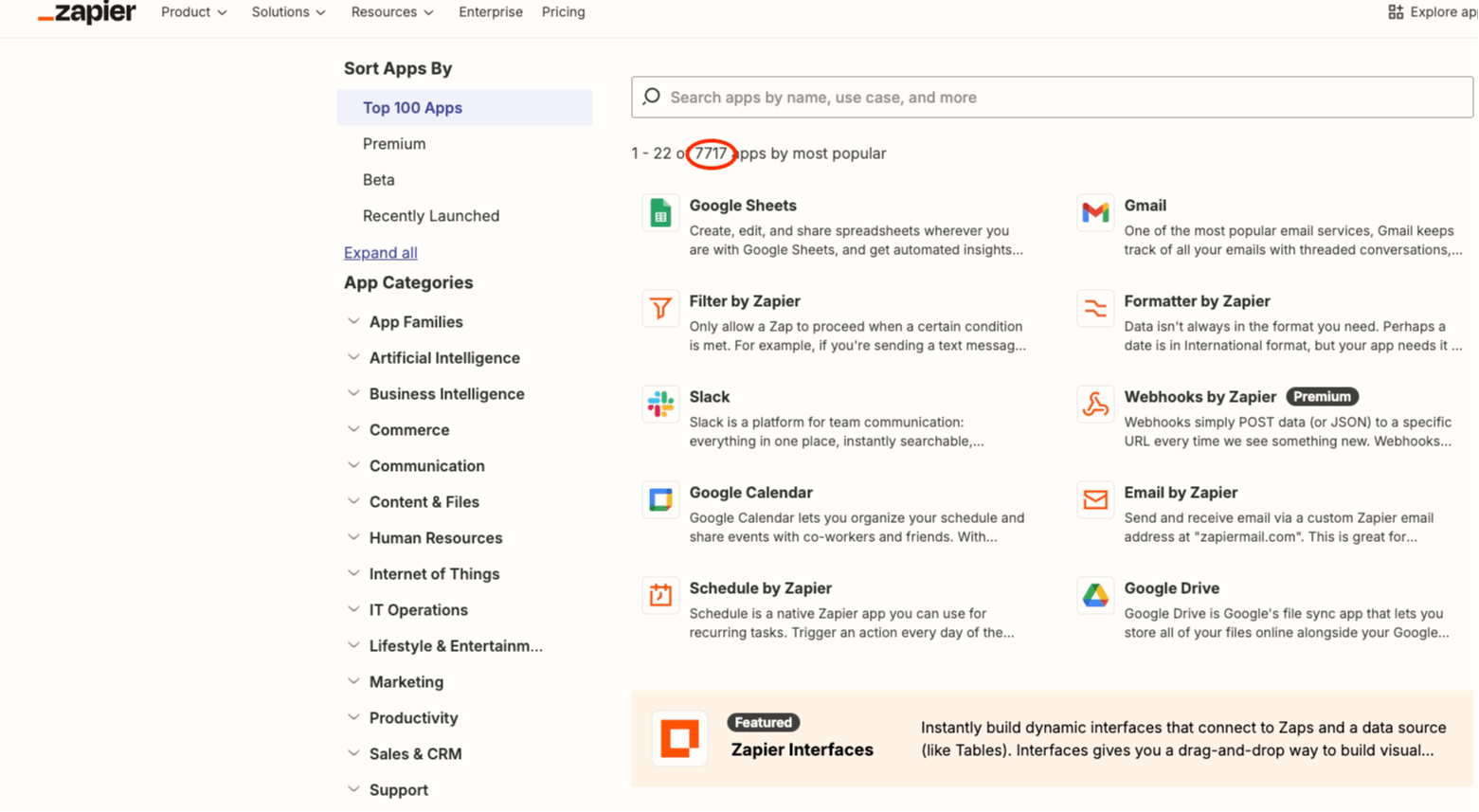
Task: Expand the Communication category
Action: 415,466
